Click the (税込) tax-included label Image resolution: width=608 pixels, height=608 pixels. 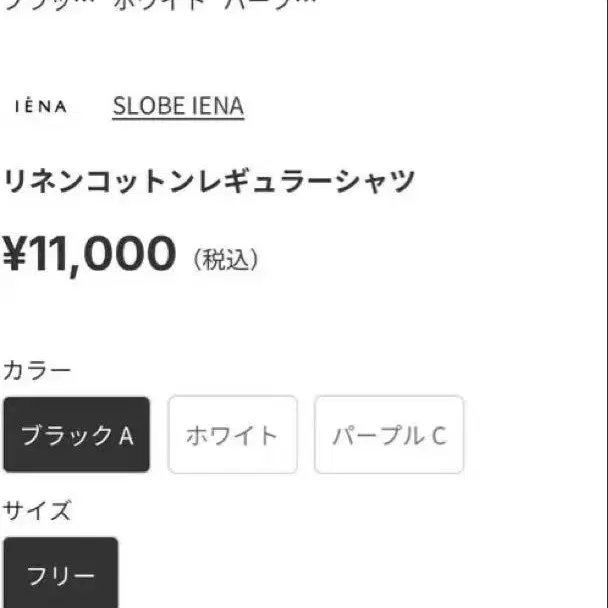pyautogui.click(x=226, y=260)
